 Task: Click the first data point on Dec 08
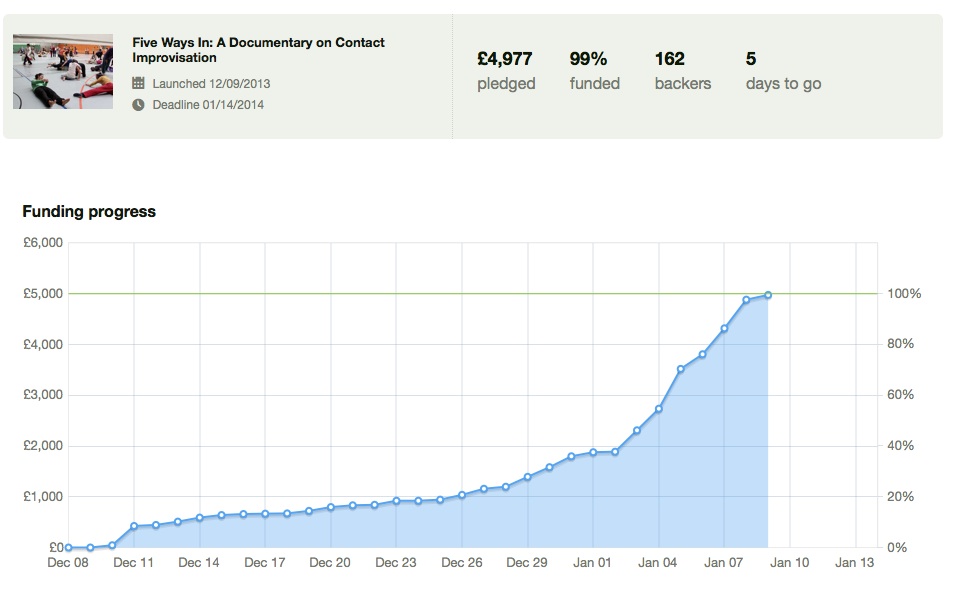(x=68, y=547)
